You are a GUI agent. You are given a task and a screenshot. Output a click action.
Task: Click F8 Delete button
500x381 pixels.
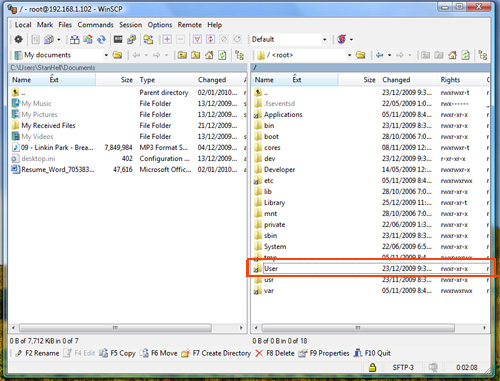click(275, 353)
